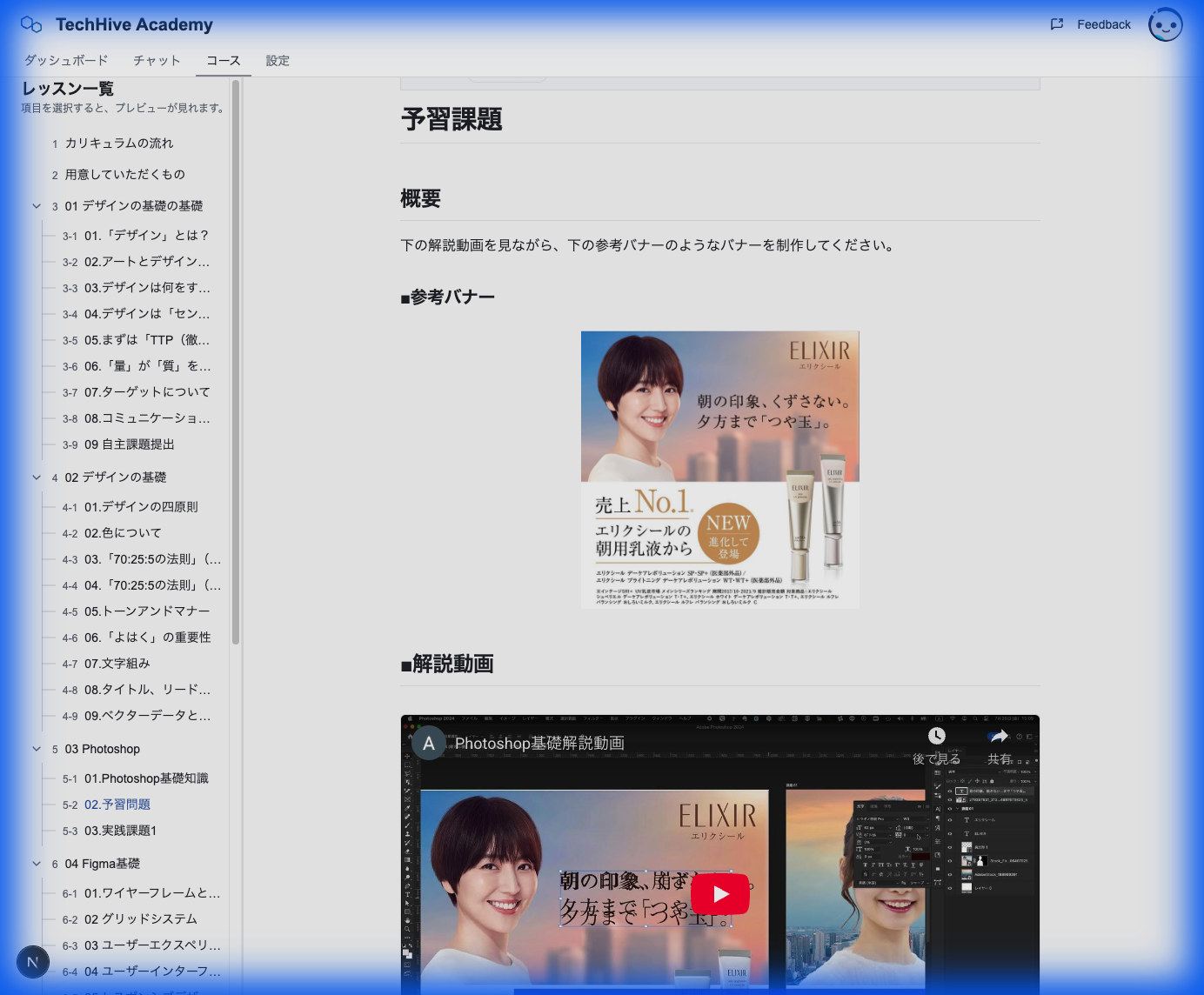Open lesson 4-8 08.タイトル、リード
This screenshot has width=1204, height=995.
coord(146,690)
